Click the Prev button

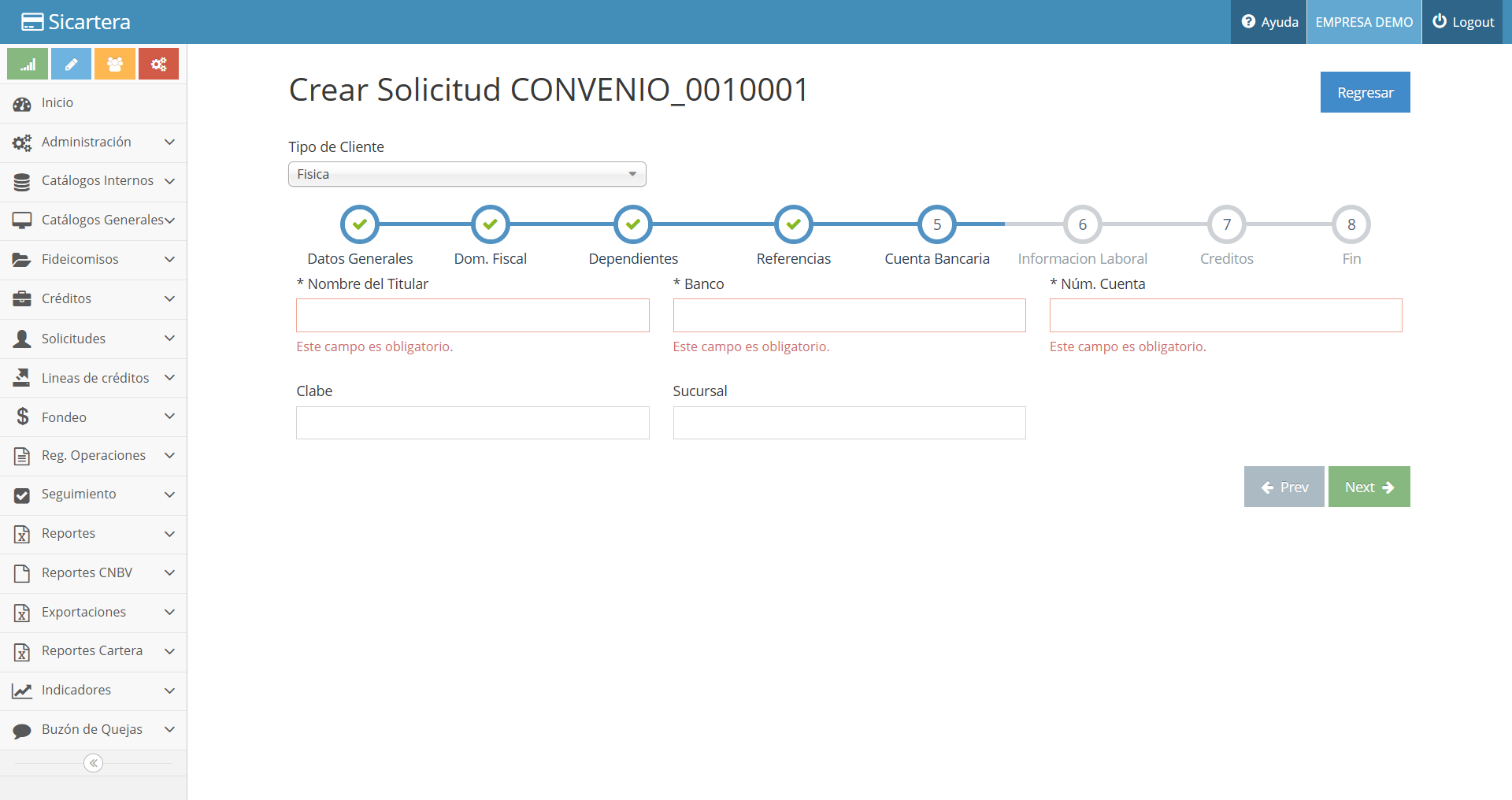[x=1284, y=487]
